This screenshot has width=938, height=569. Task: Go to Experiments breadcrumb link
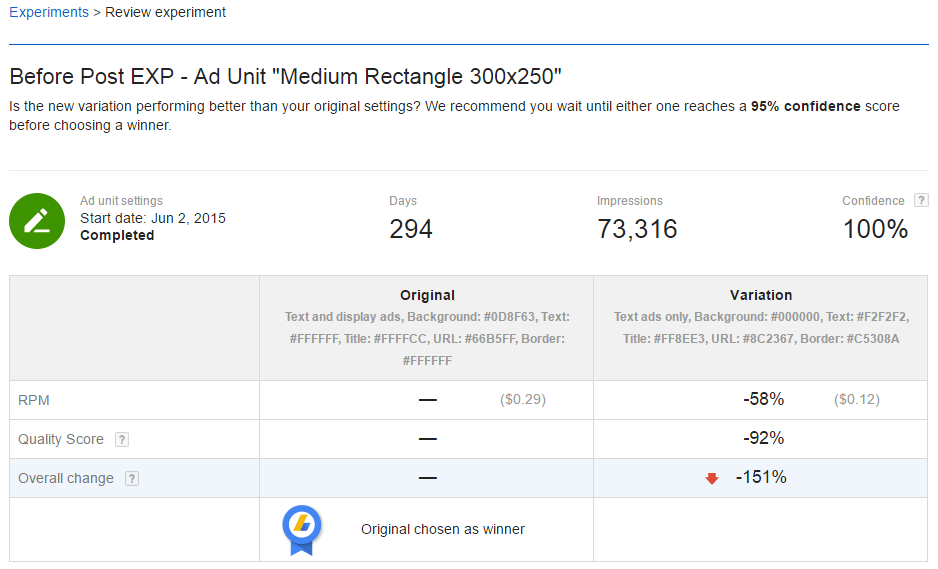click(49, 12)
